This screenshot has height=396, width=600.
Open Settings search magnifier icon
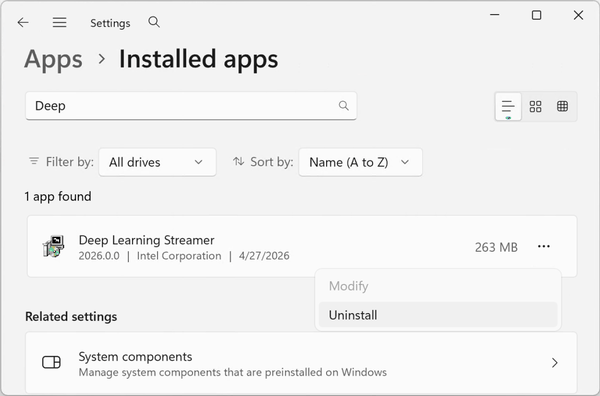point(154,22)
